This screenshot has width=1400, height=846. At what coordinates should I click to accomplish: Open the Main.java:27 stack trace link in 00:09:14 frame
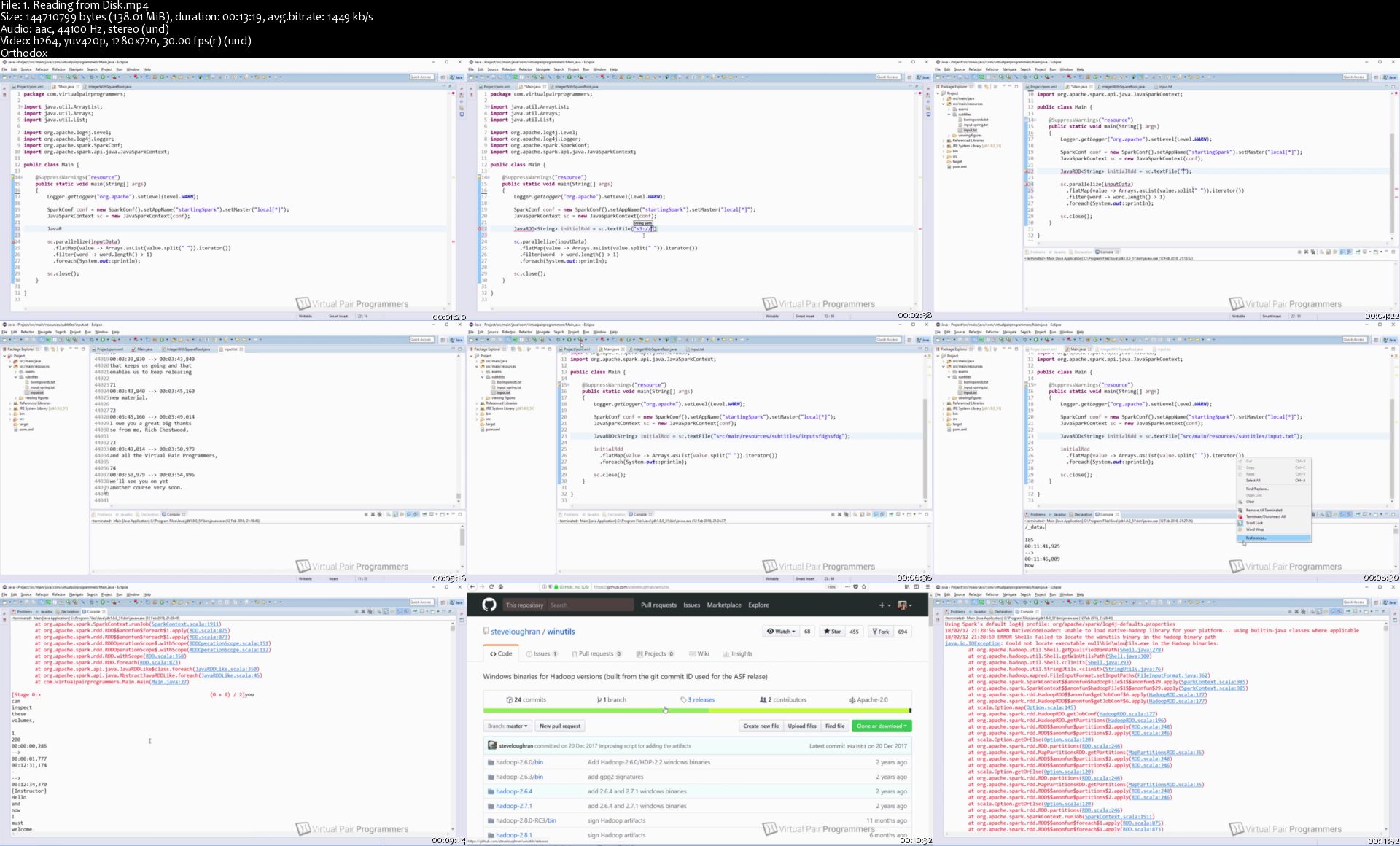169,682
